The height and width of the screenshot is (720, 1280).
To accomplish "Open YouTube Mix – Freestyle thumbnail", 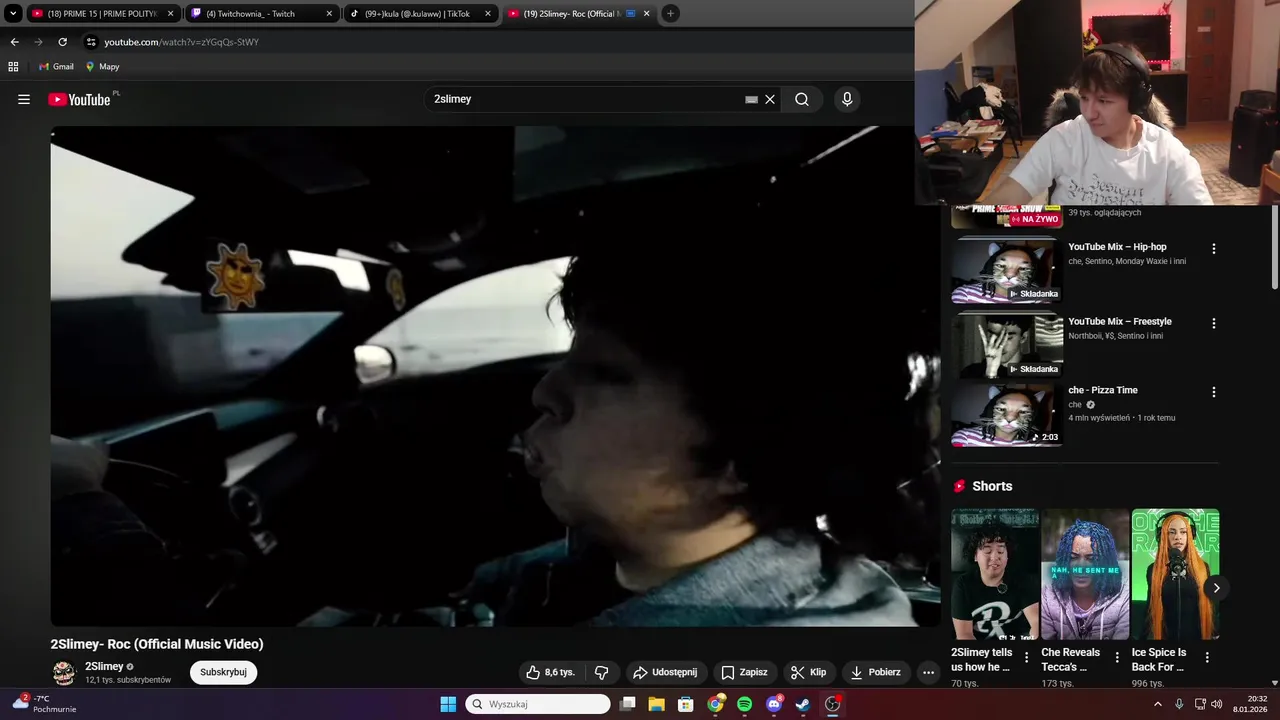I will click(x=1006, y=345).
